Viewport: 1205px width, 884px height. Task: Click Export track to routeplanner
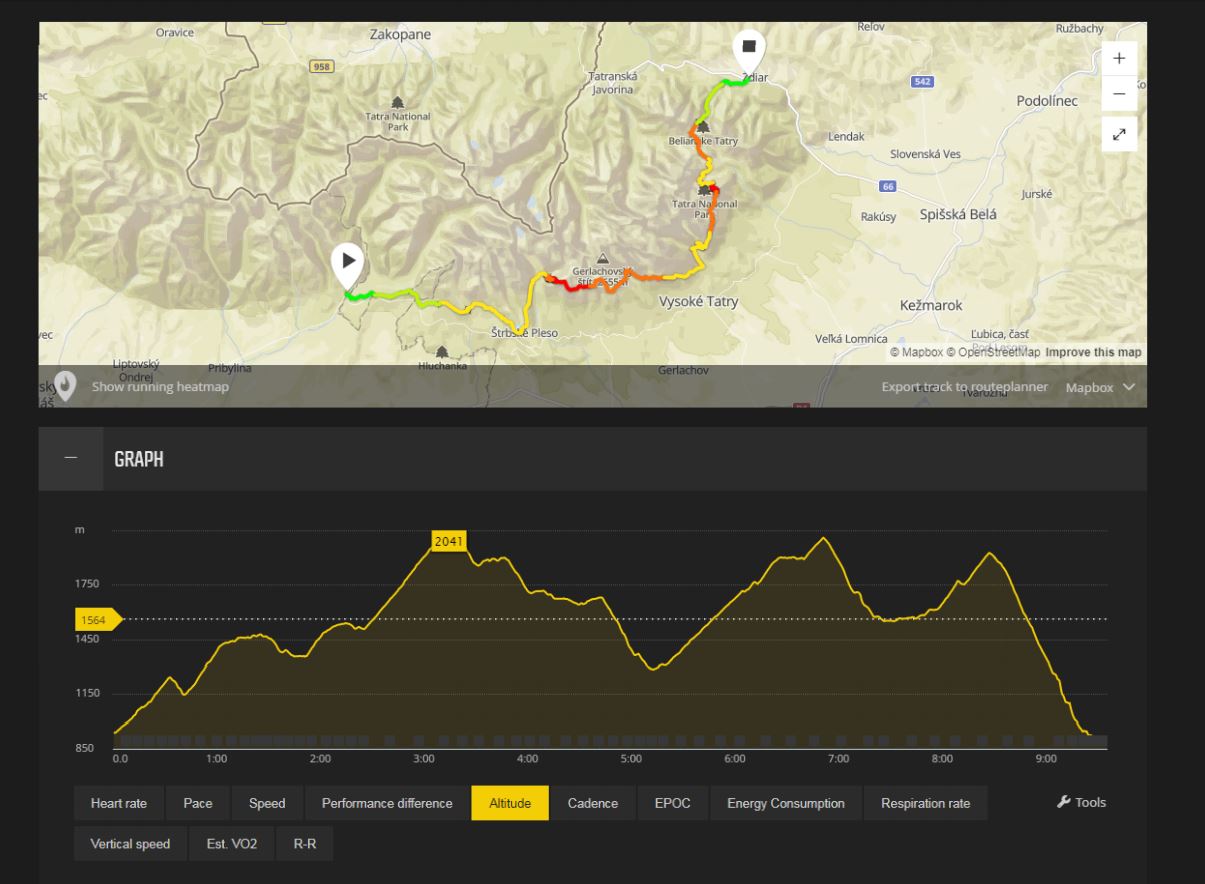click(964, 387)
